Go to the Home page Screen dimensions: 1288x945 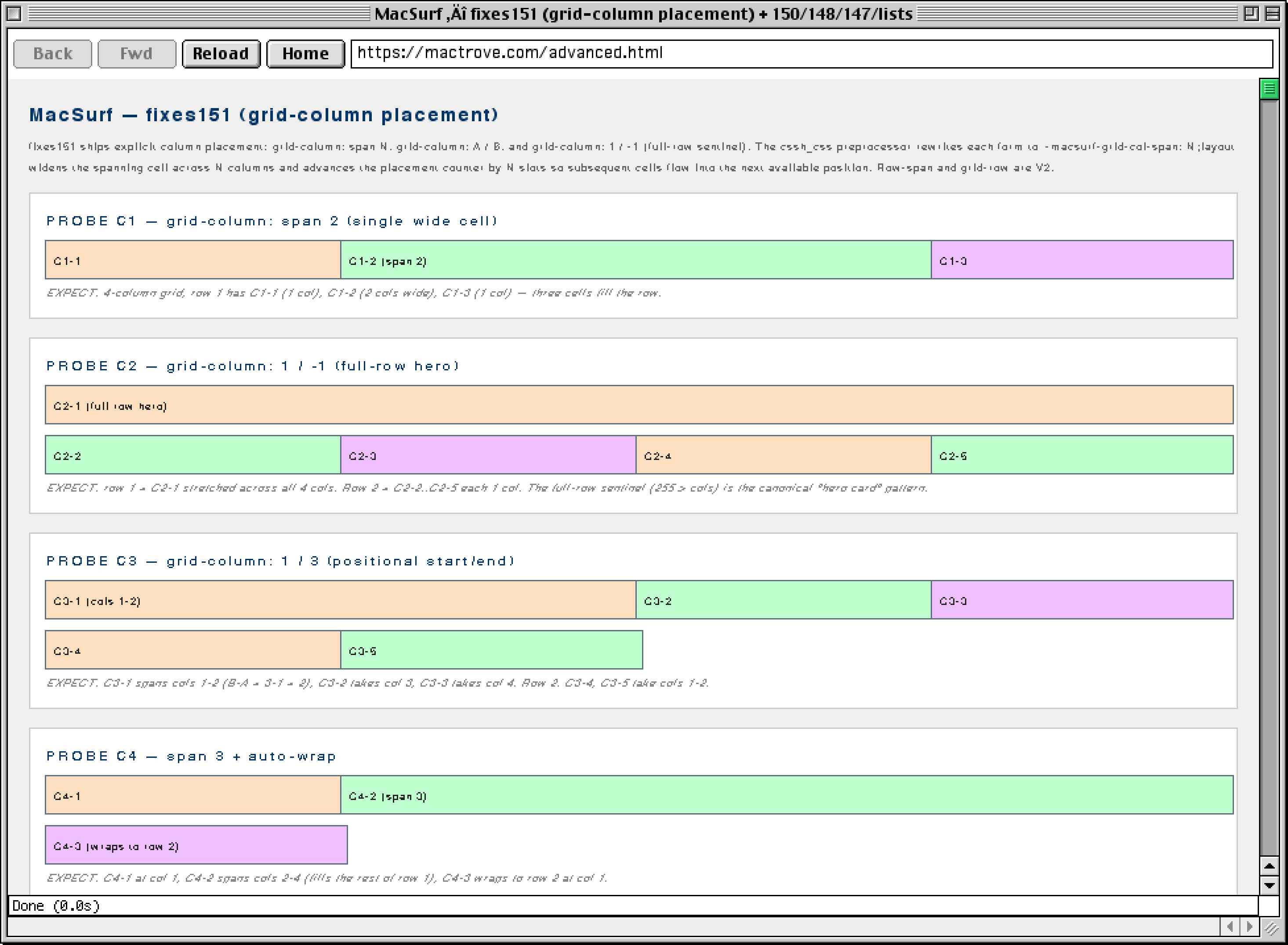(x=305, y=54)
